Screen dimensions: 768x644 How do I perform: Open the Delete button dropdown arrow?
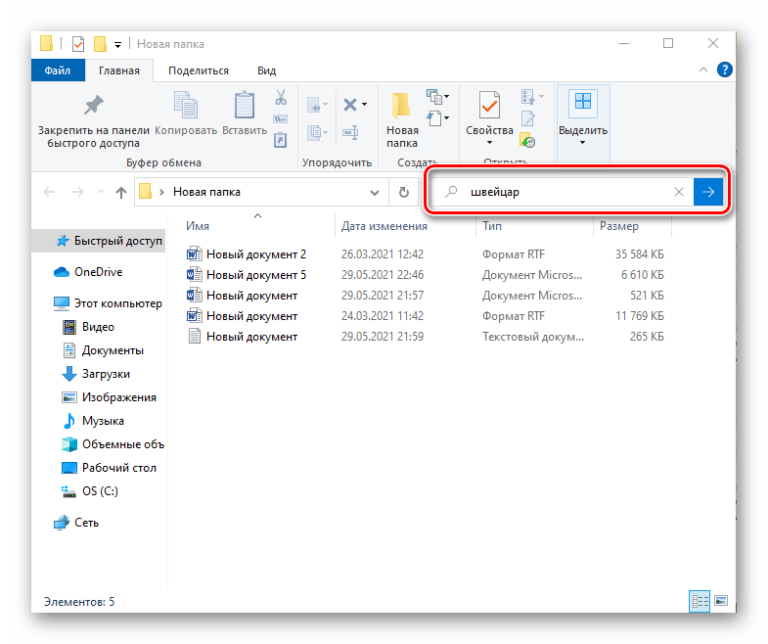[x=364, y=104]
